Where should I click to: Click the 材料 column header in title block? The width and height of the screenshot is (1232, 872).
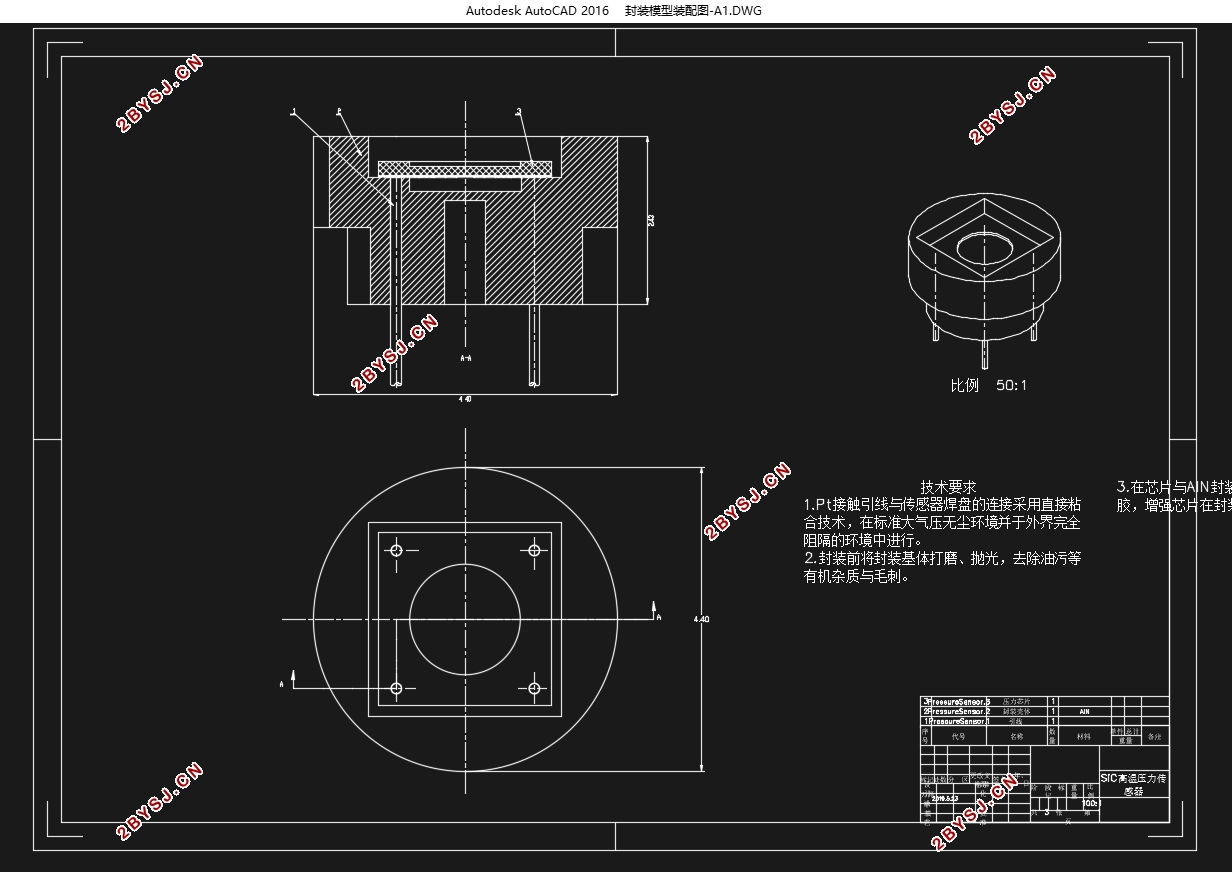(1084, 736)
